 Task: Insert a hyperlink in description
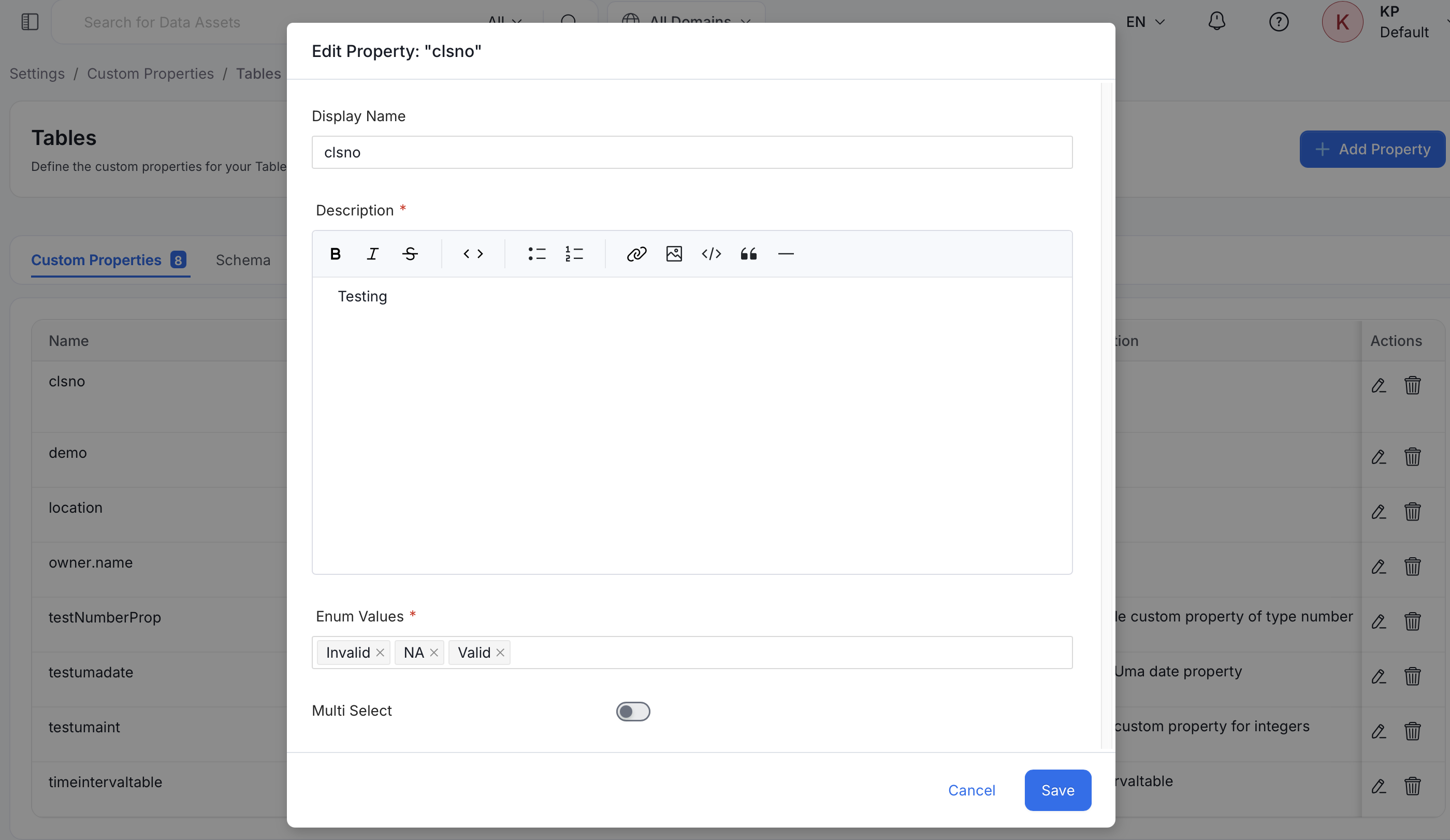[637, 254]
